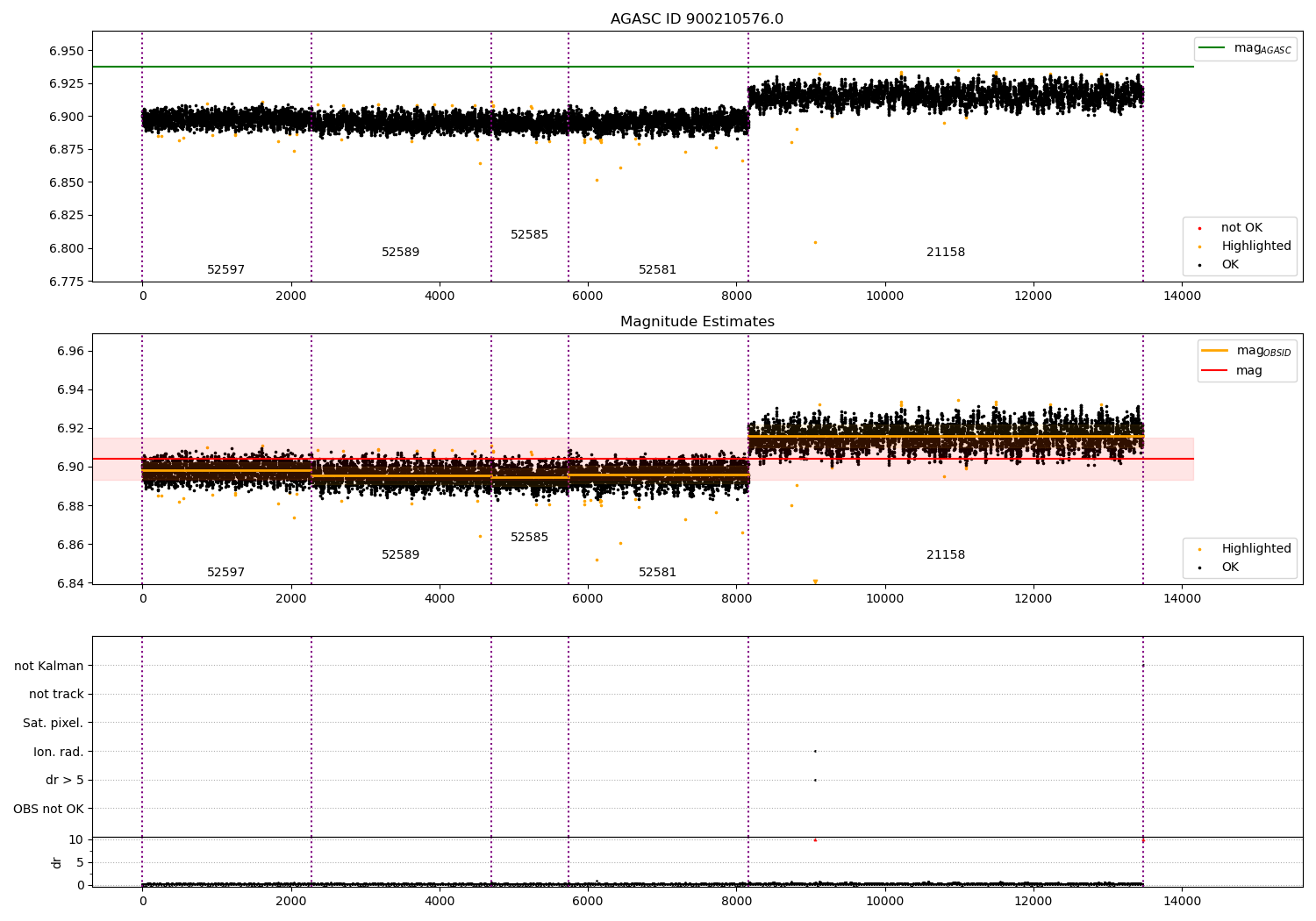Screen dimensions: 1316x921
Task: Click the lowest orange outlier near 6.800 in top plot
Action: (815, 242)
